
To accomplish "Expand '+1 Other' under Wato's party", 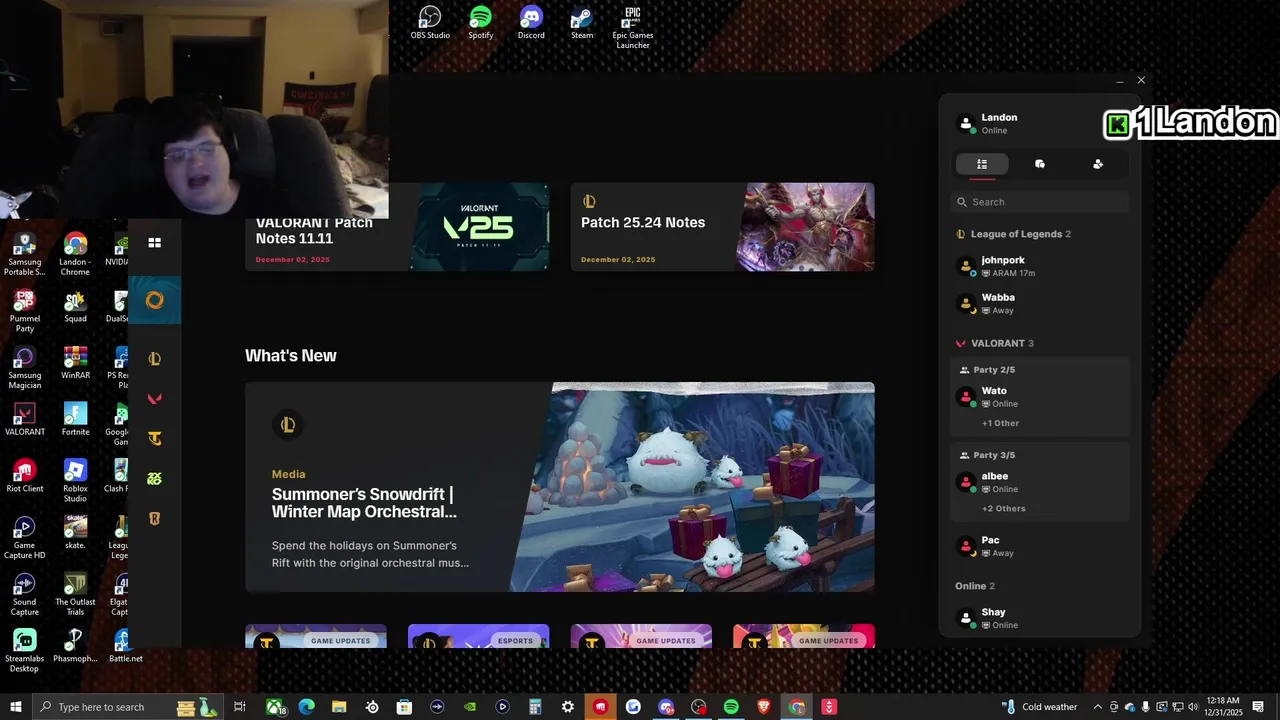I will point(1000,423).
